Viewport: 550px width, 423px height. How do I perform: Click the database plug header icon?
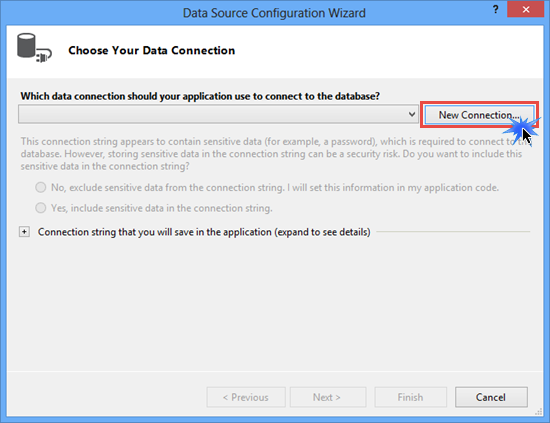(x=34, y=48)
